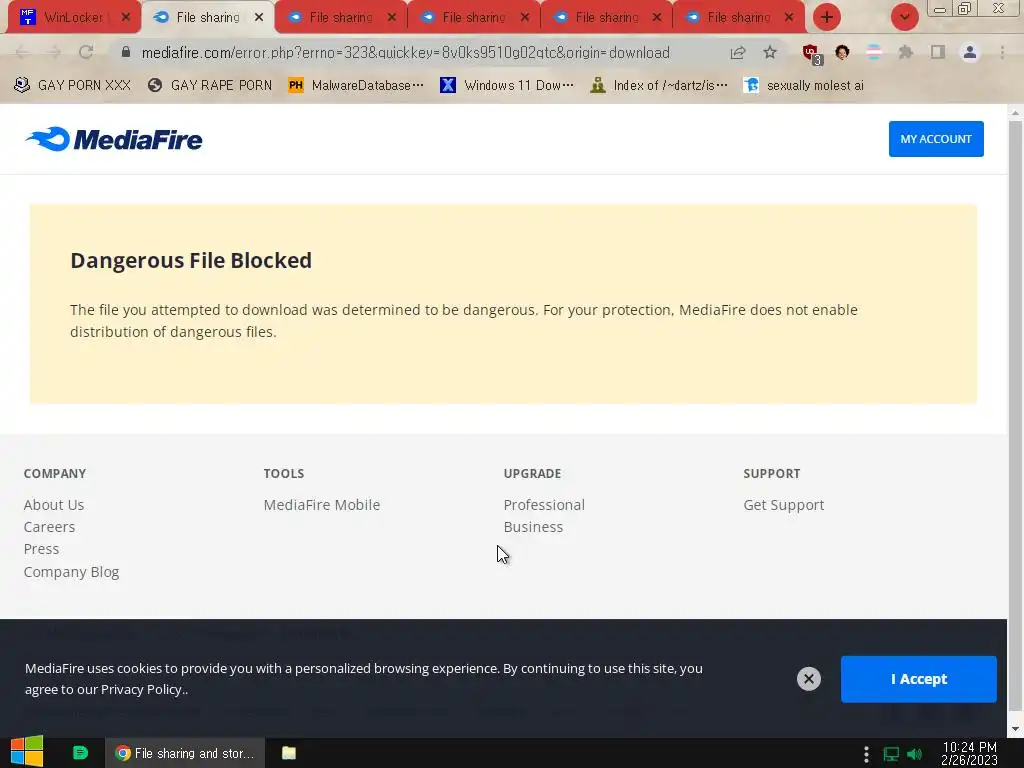Open the About Us link
This screenshot has width=1024, height=768.
(x=54, y=505)
